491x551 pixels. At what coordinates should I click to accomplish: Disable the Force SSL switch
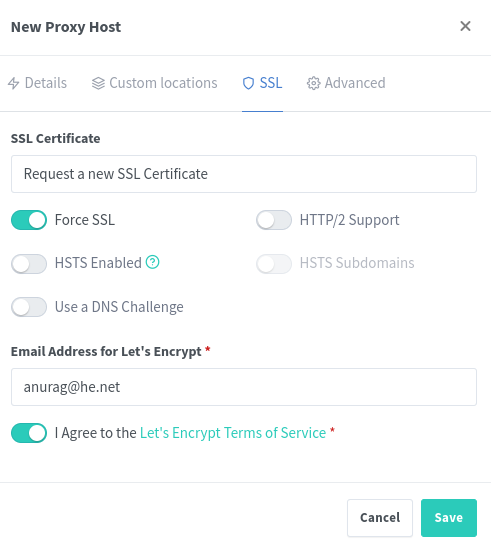coord(29,220)
